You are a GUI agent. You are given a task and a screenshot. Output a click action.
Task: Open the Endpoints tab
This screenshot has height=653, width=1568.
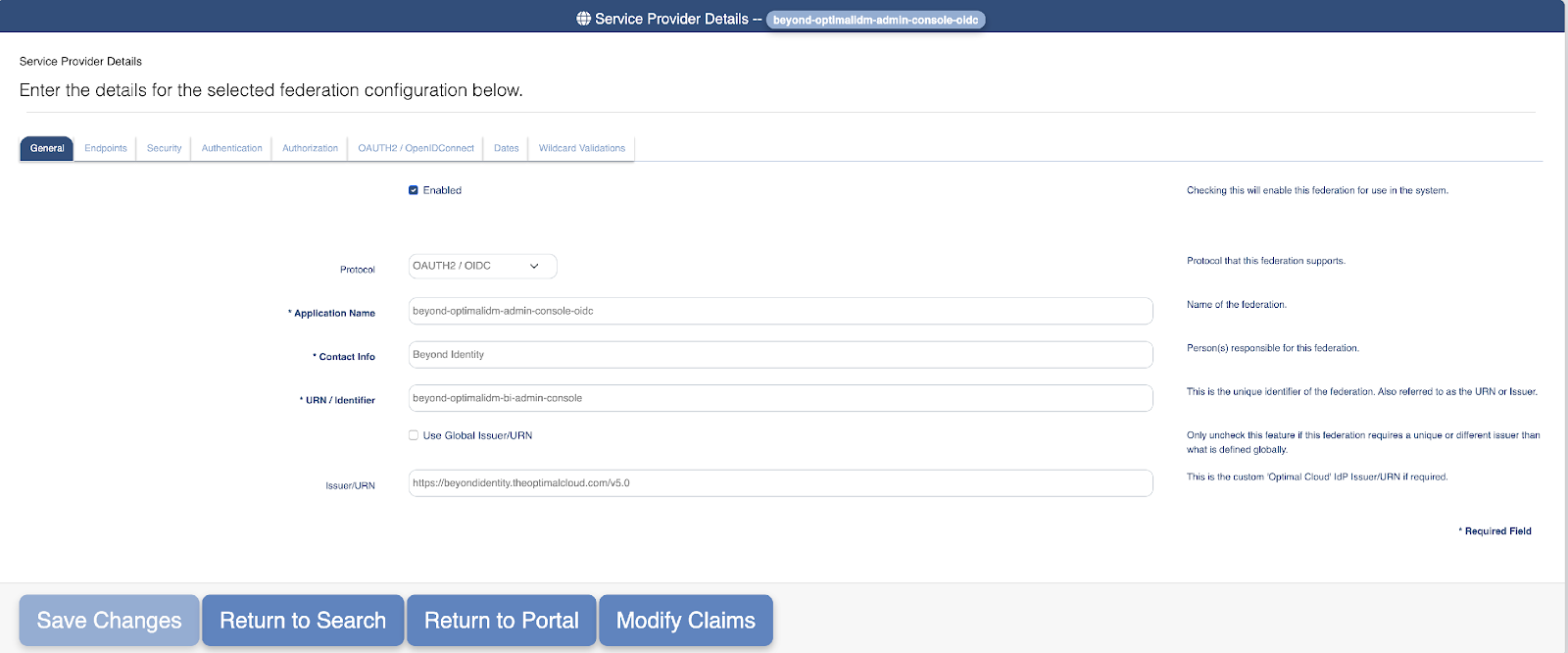(x=106, y=148)
